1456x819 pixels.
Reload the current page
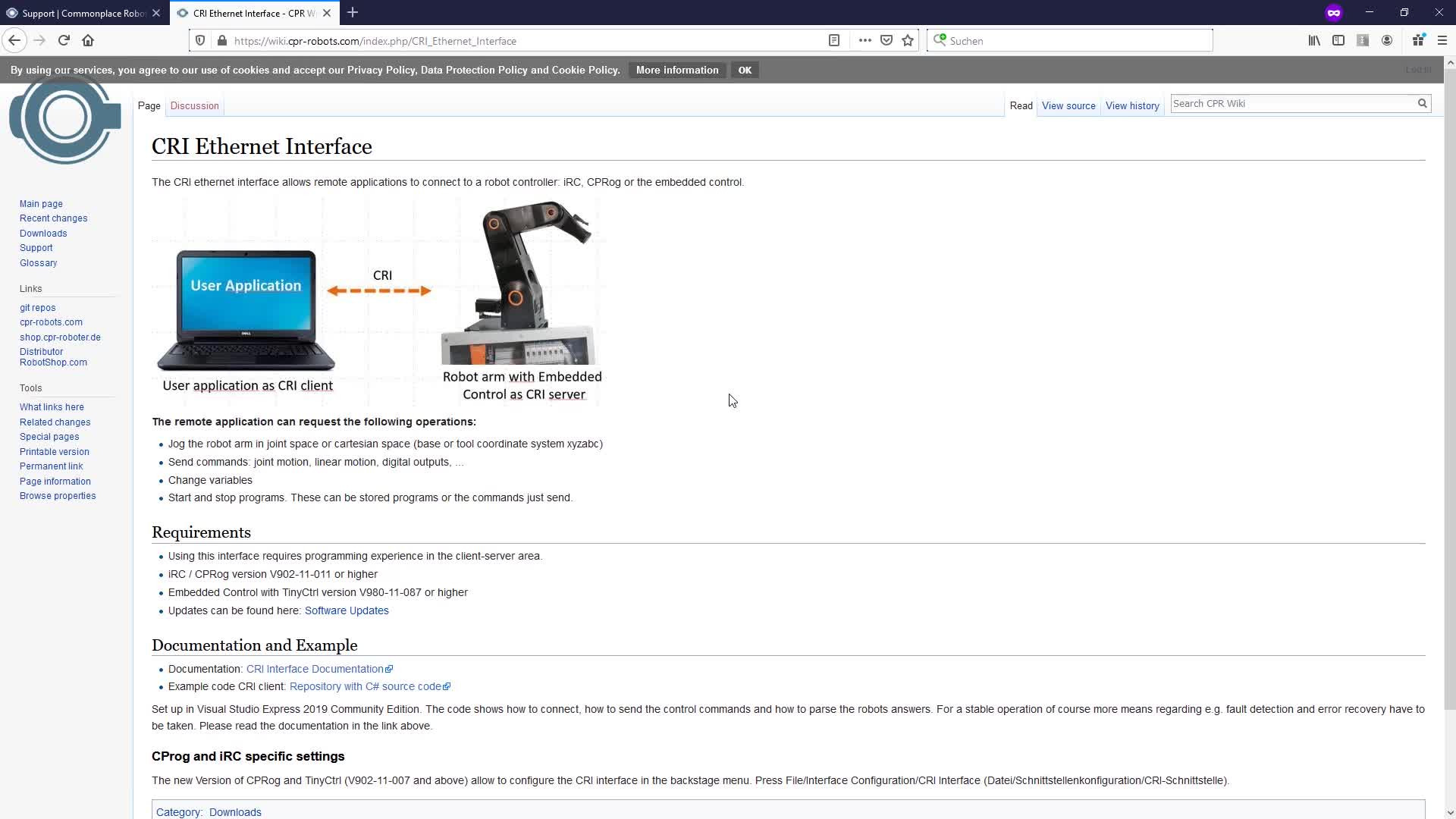pos(64,41)
